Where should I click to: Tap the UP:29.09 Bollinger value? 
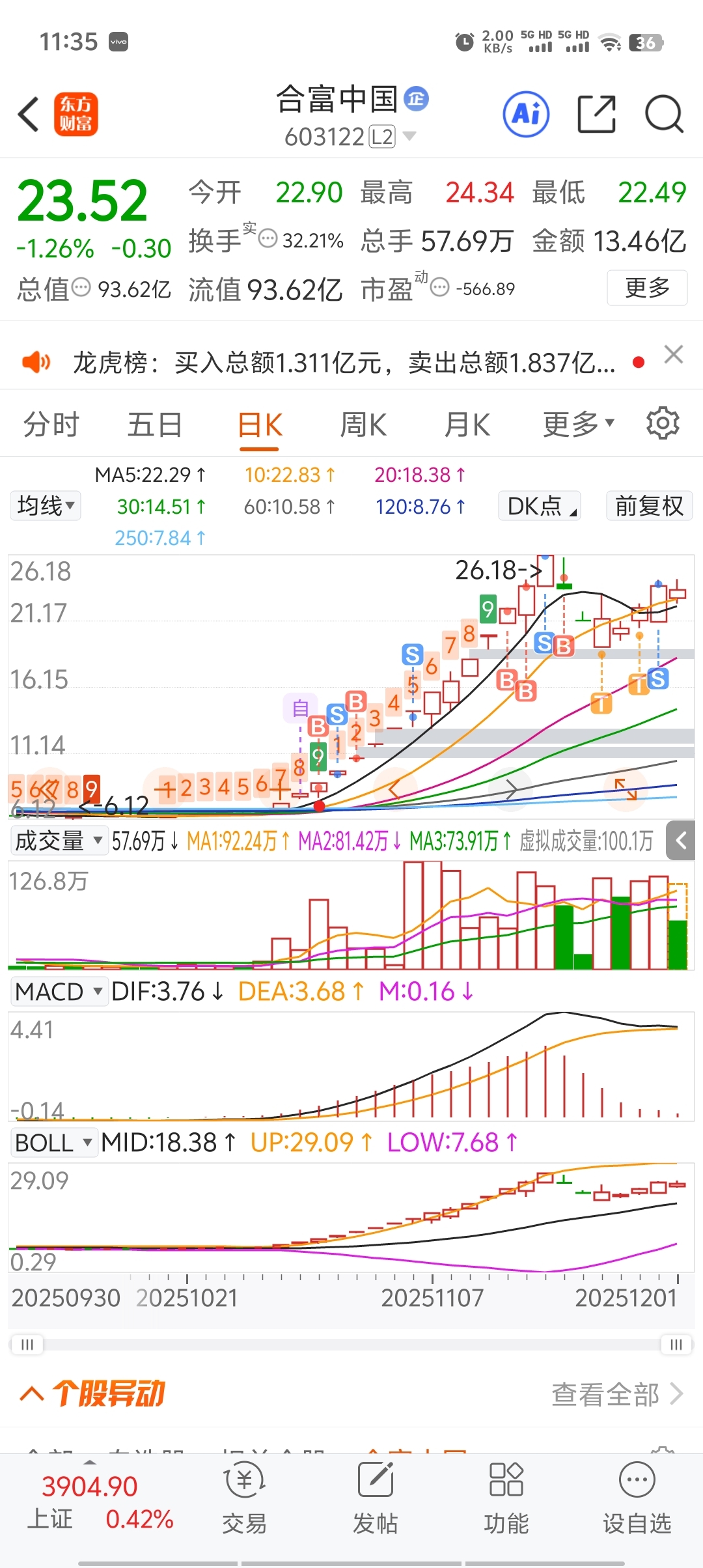312,1142
